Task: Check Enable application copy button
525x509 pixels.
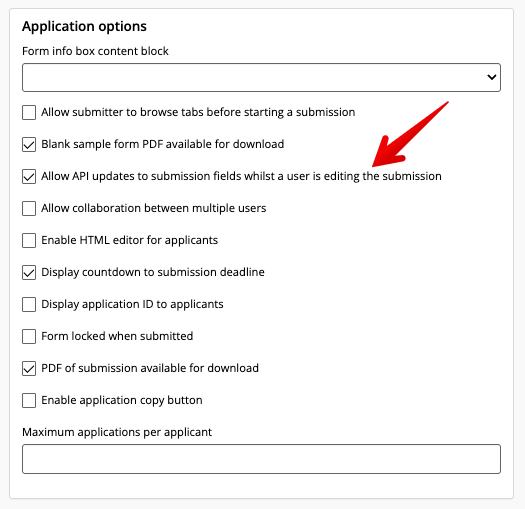Action: coord(29,400)
